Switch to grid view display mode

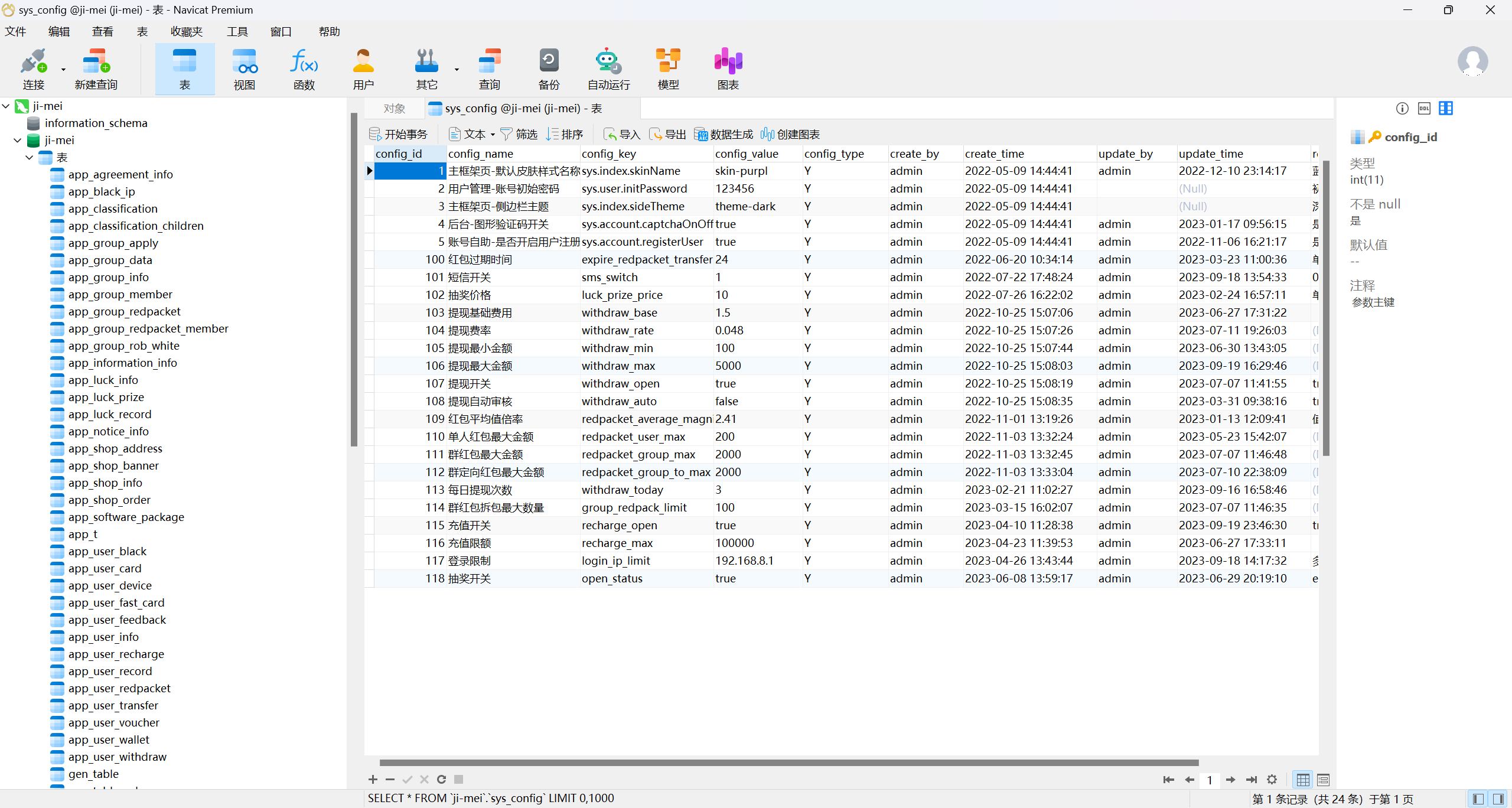[1303, 780]
